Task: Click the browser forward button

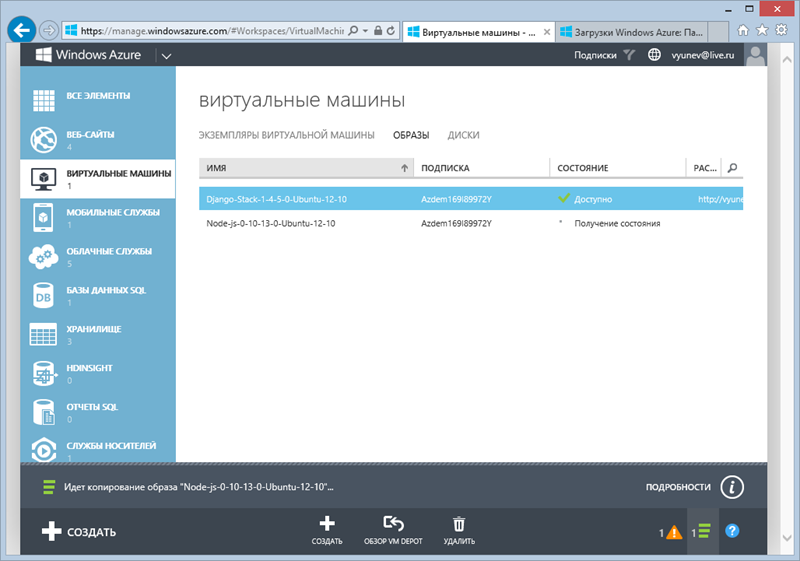Action: click(48, 31)
